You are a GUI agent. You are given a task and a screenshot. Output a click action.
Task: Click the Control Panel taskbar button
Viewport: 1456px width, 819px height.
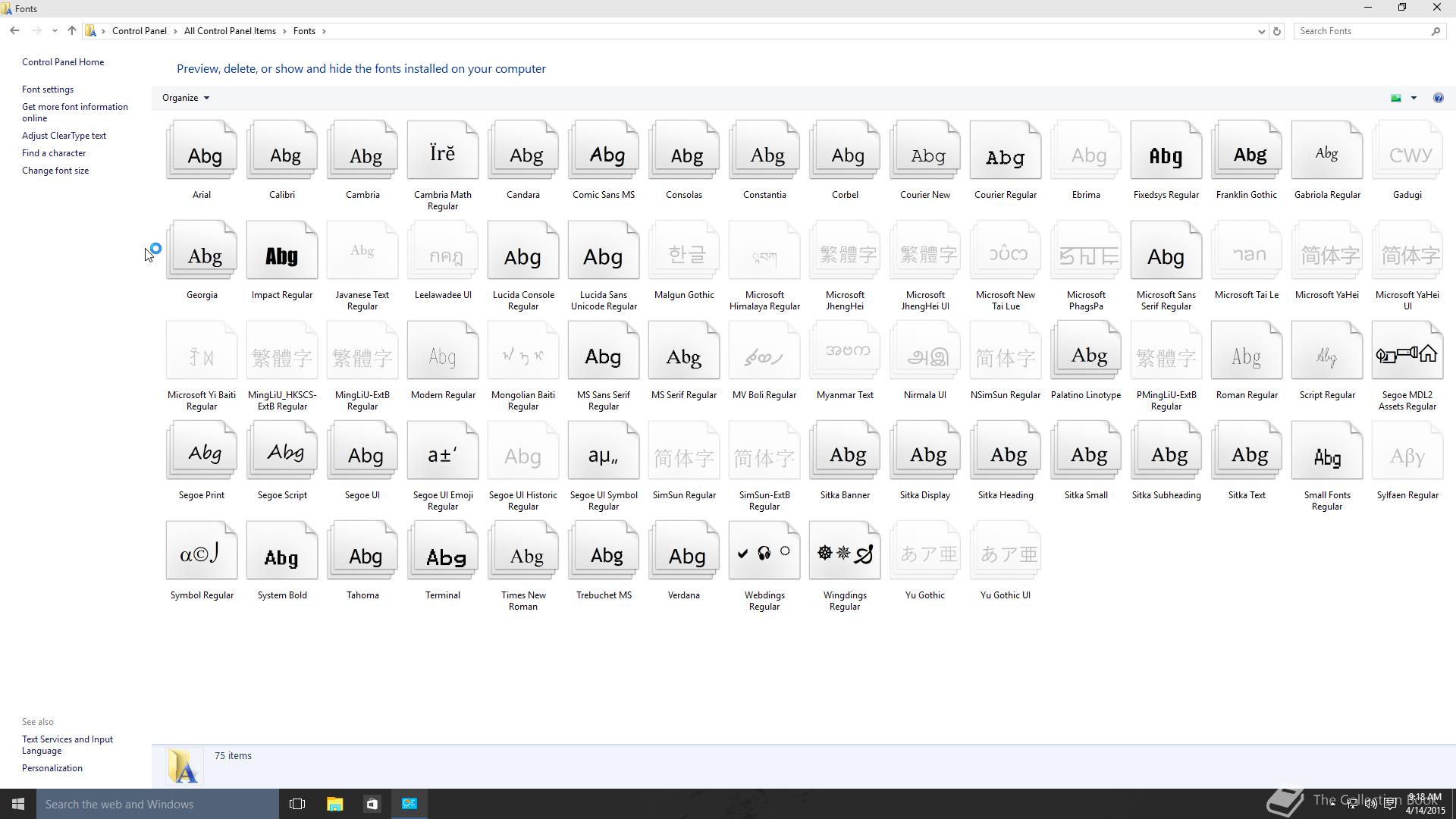pos(409,804)
